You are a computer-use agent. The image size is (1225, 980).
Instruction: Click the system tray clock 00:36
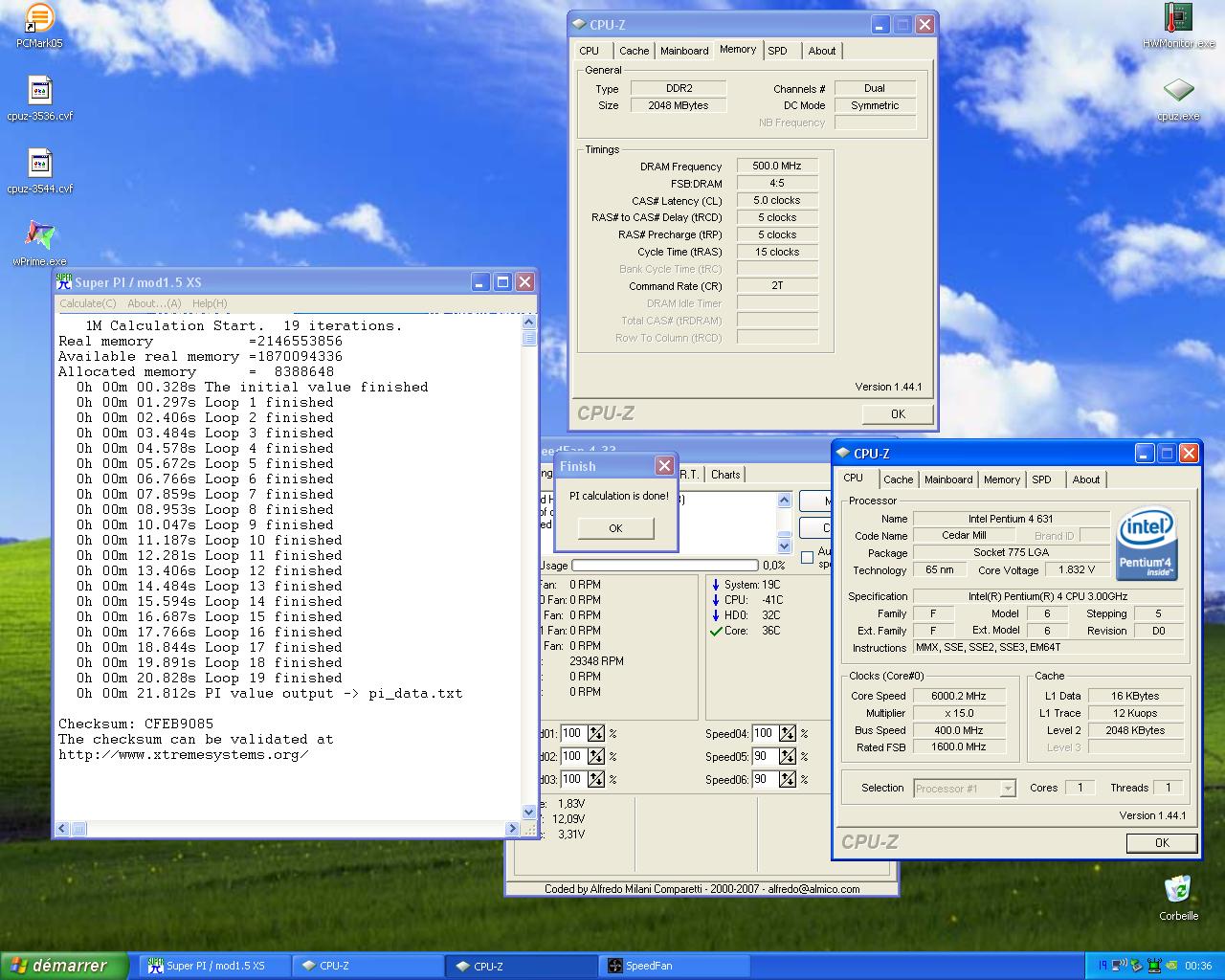[1198, 966]
